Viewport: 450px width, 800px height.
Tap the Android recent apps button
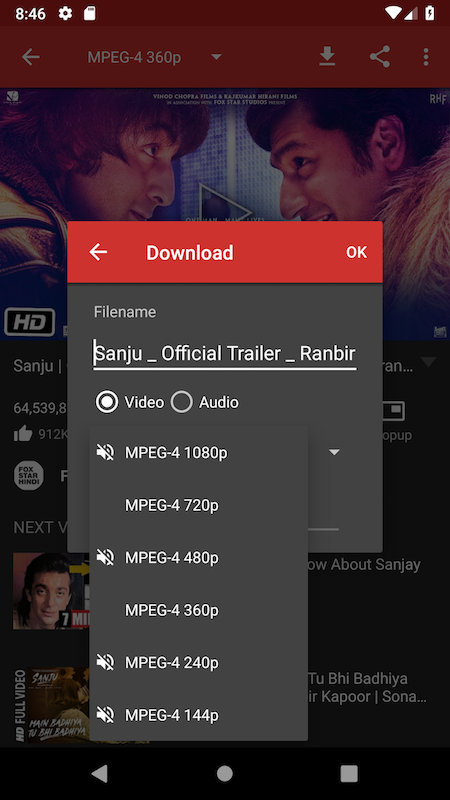coord(349,774)
